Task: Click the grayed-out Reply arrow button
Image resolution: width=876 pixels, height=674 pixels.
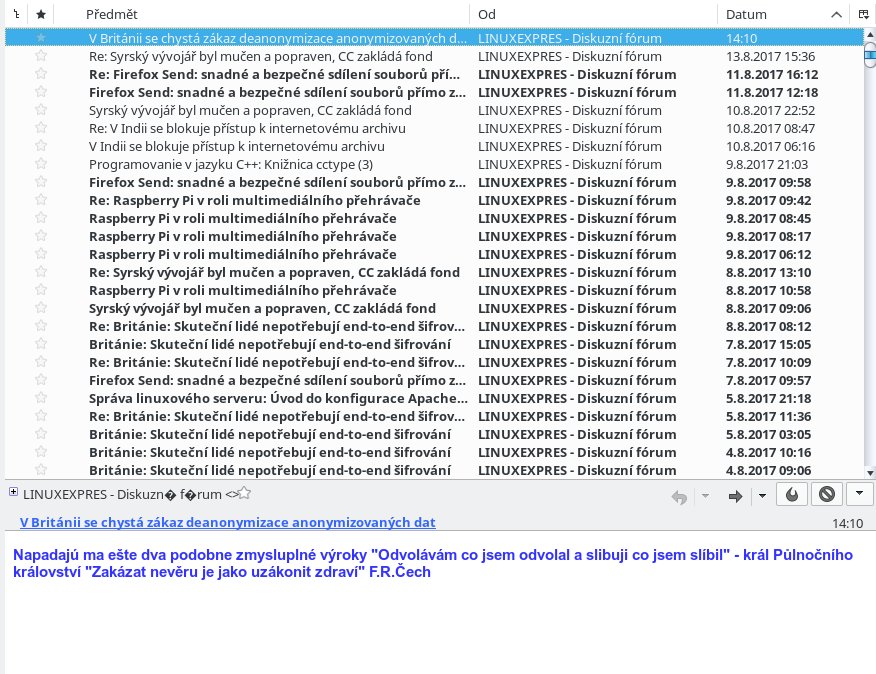Action: [679, 496]
